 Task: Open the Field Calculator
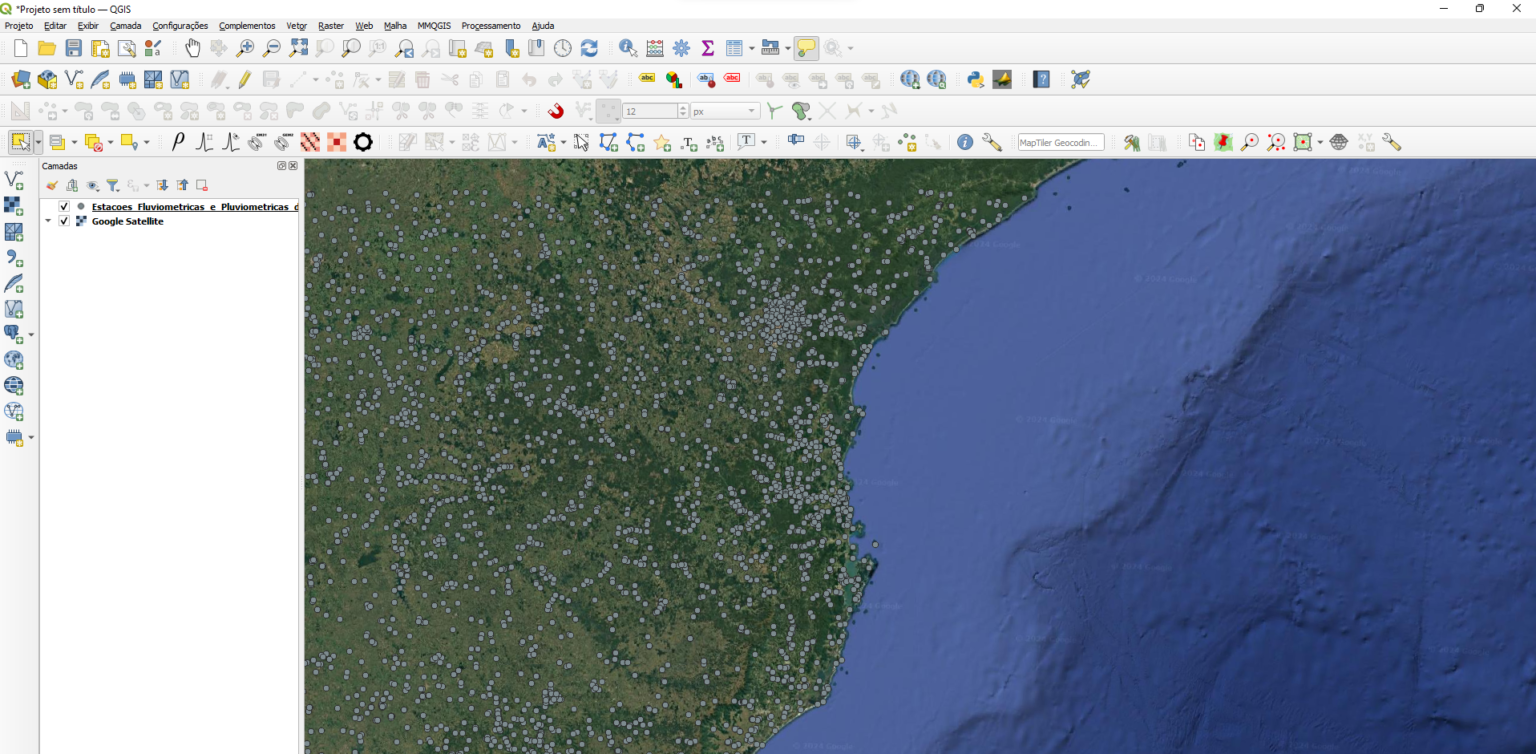click(x=655, y=47)
